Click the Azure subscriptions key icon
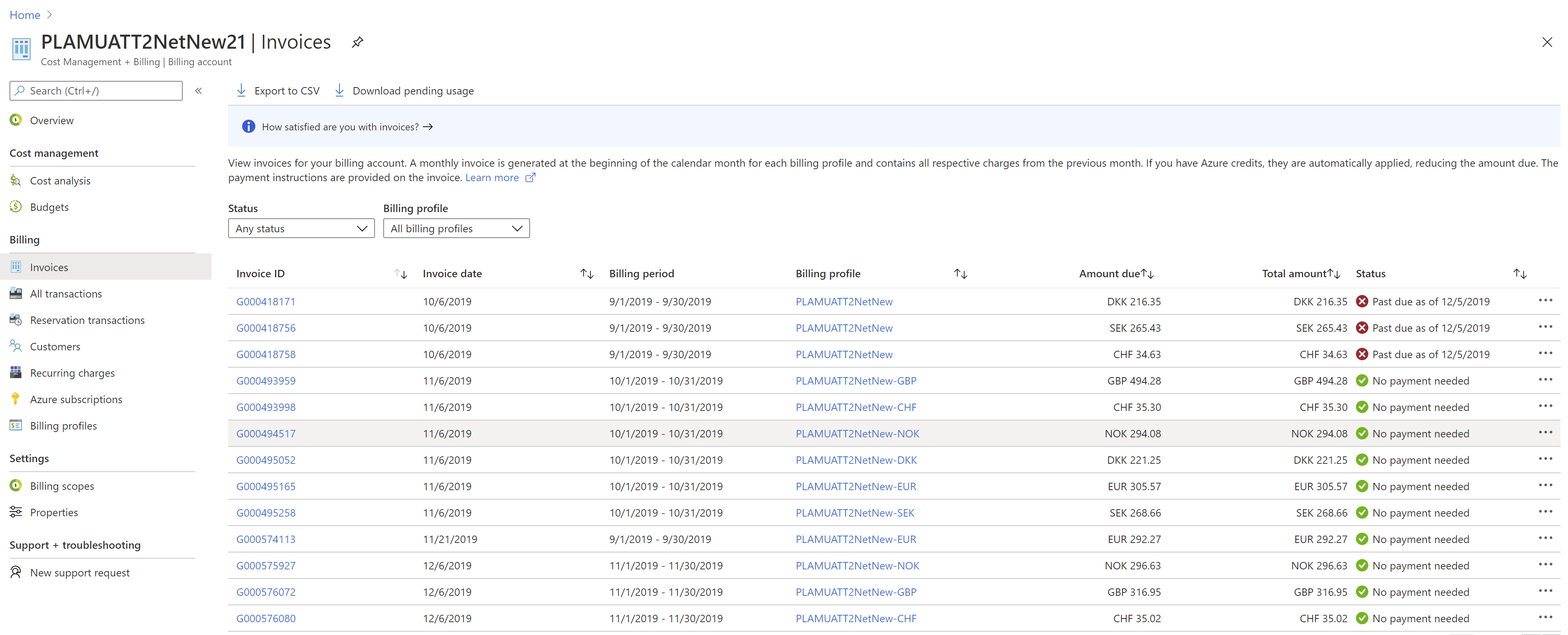The width and height of the screenshot is (1568, 635). [16, 399]
